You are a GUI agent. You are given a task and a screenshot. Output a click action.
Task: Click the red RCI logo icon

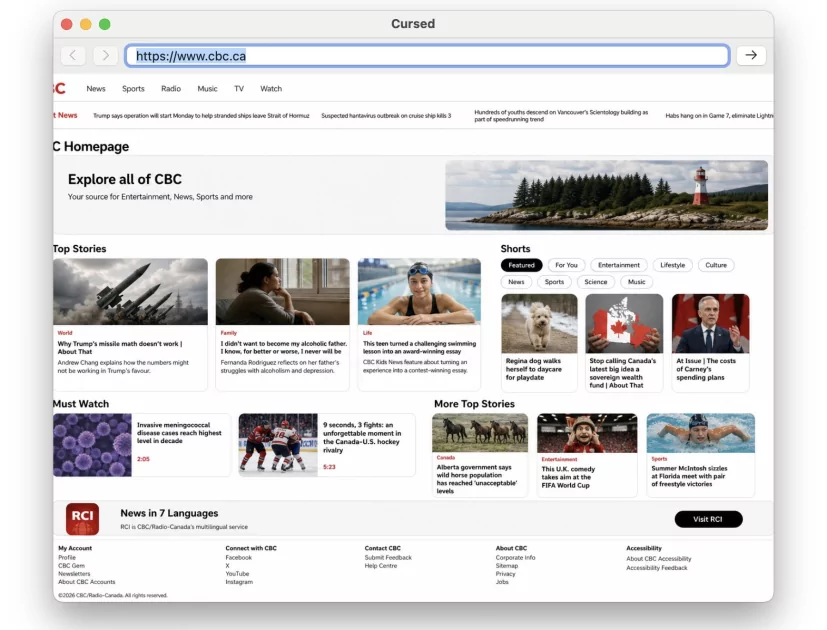(x=82, y=519)
